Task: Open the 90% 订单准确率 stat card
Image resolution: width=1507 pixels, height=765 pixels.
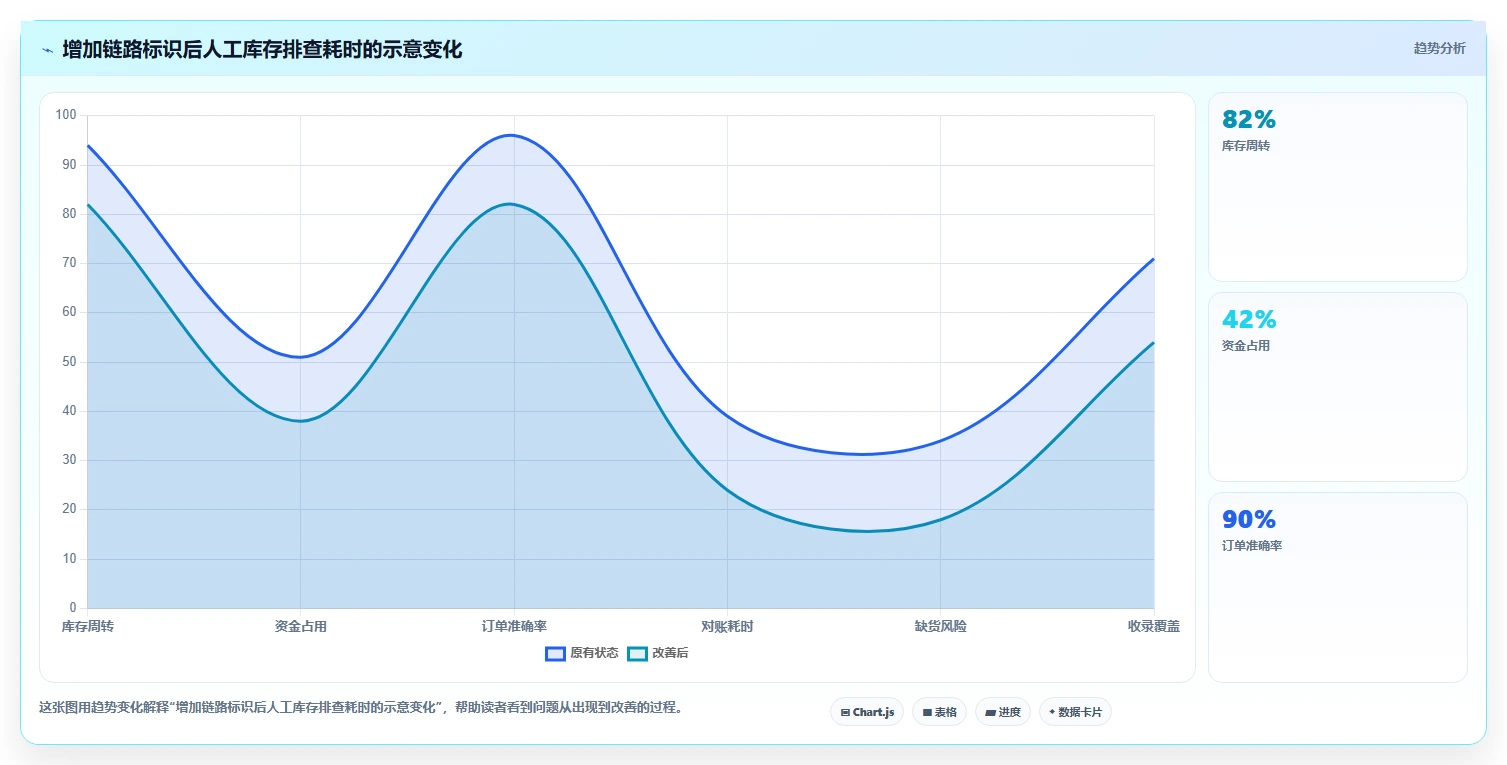Action: (x=1338, y=587)
